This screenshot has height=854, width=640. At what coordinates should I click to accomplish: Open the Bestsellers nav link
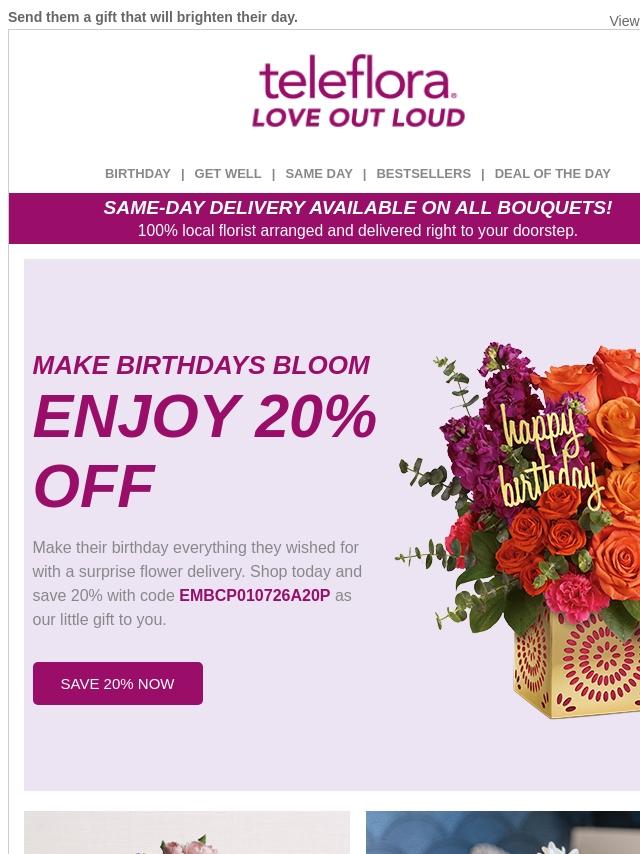point(423,173)
